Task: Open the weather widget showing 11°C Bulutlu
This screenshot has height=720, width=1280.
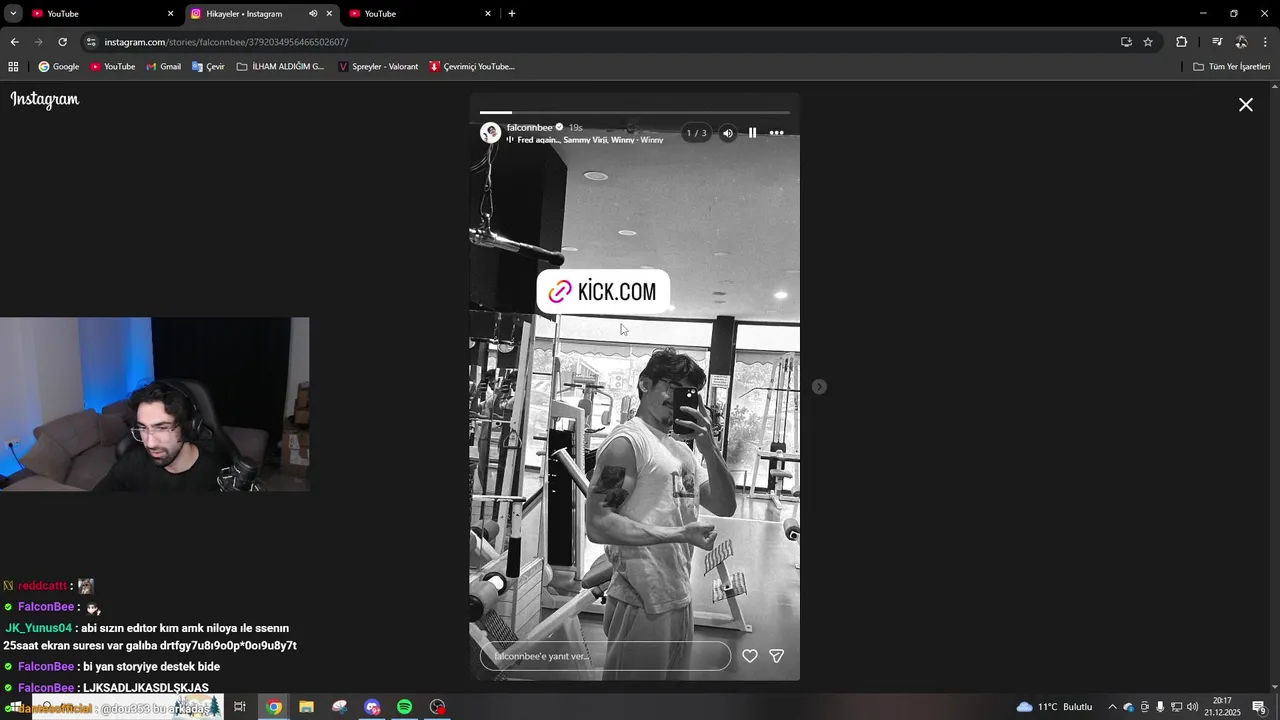Action: (1055, 707)
